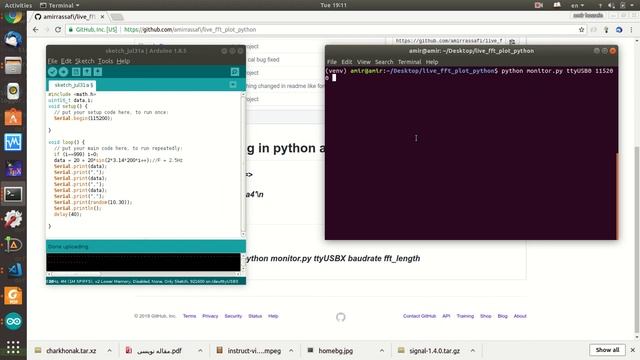The image size is (640, 360).
Task: Click the Arduino New sketch icon
Action: click(x=76, y=72)
